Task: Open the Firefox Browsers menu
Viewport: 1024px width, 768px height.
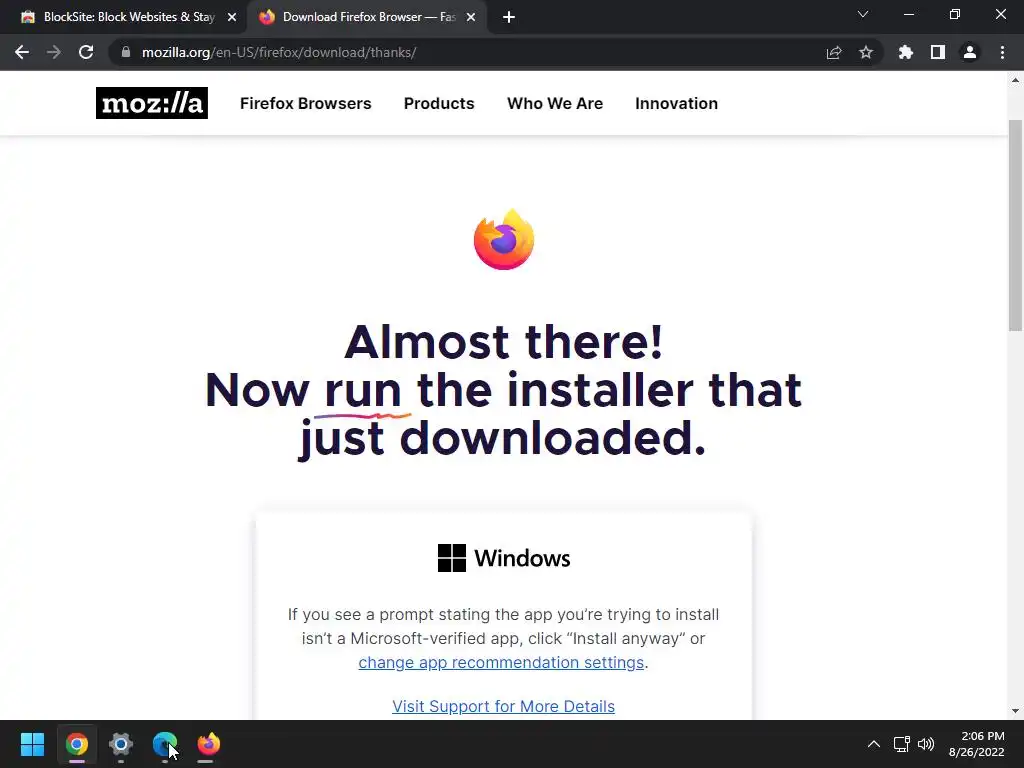Action: click(306, 103)
